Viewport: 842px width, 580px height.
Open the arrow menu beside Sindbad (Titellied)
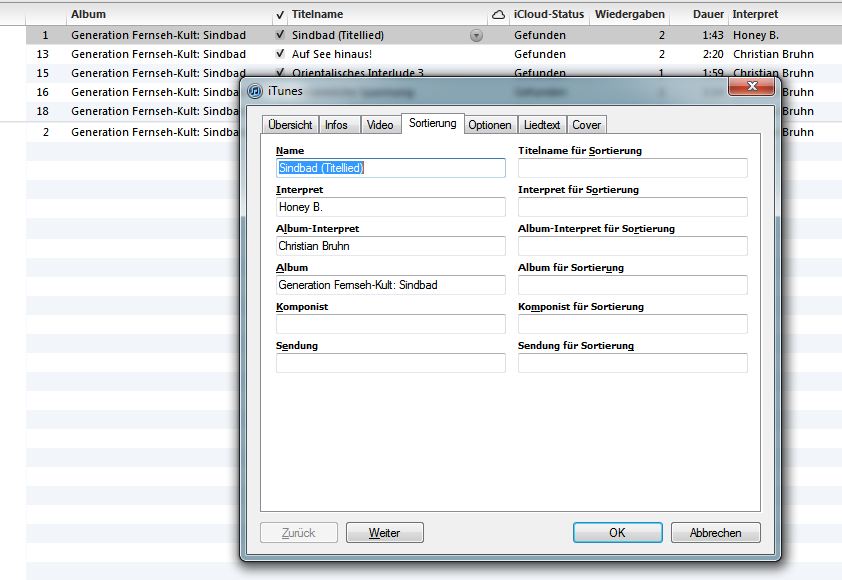(476, 35)
